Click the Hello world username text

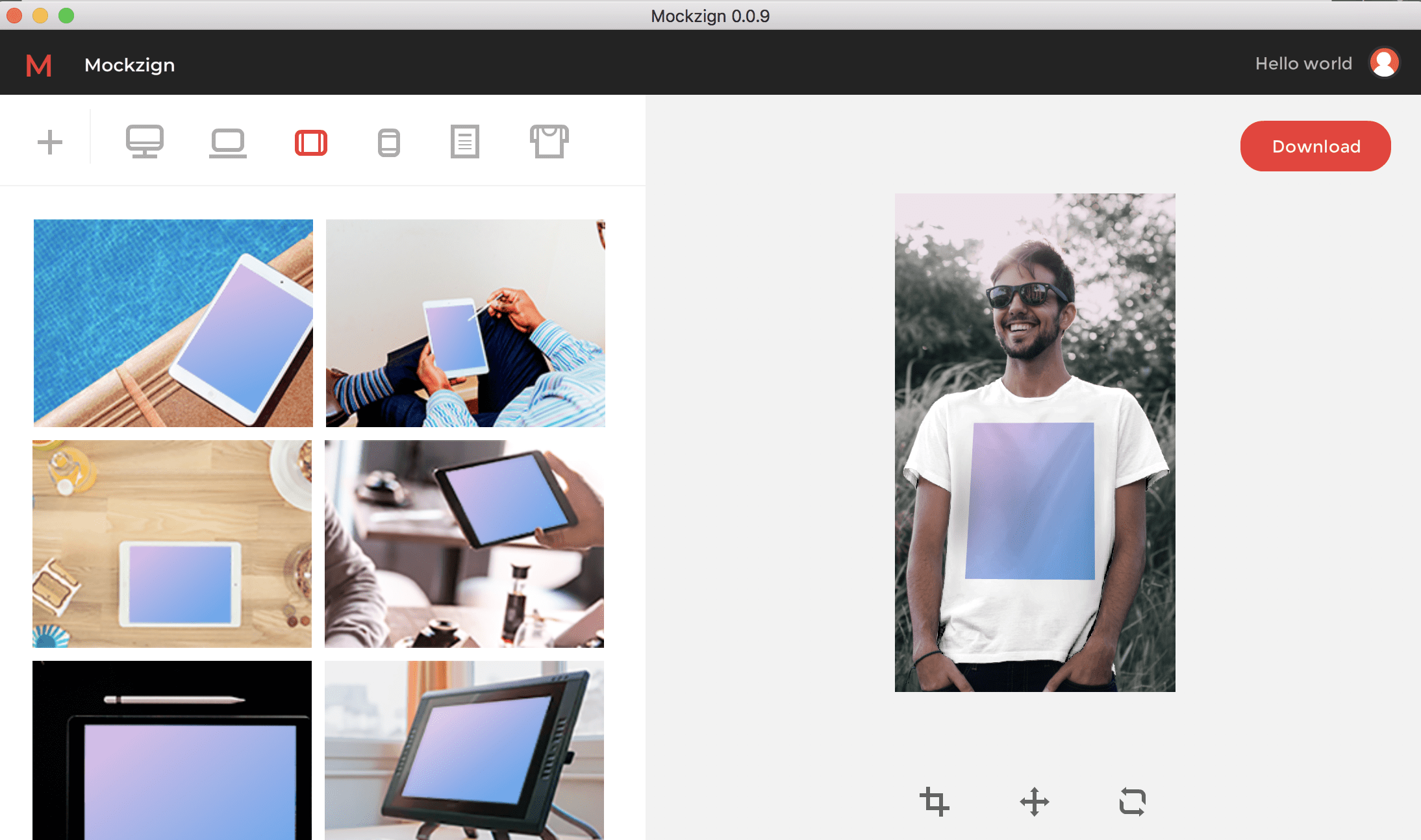click(x=1303, y=64)
